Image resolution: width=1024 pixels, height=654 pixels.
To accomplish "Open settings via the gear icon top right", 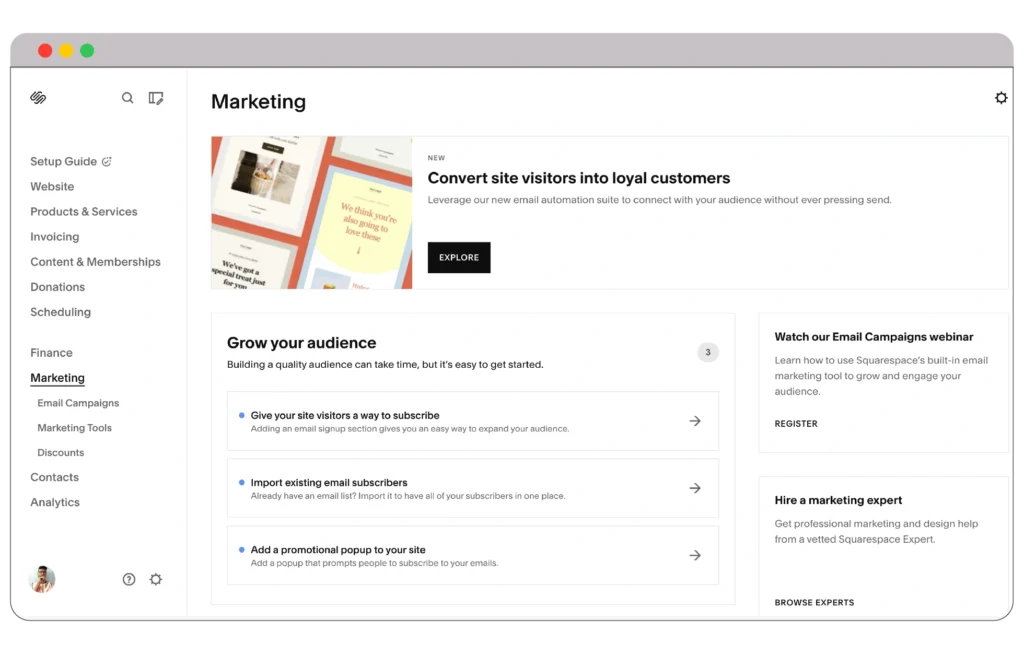I will point(1001,97).
